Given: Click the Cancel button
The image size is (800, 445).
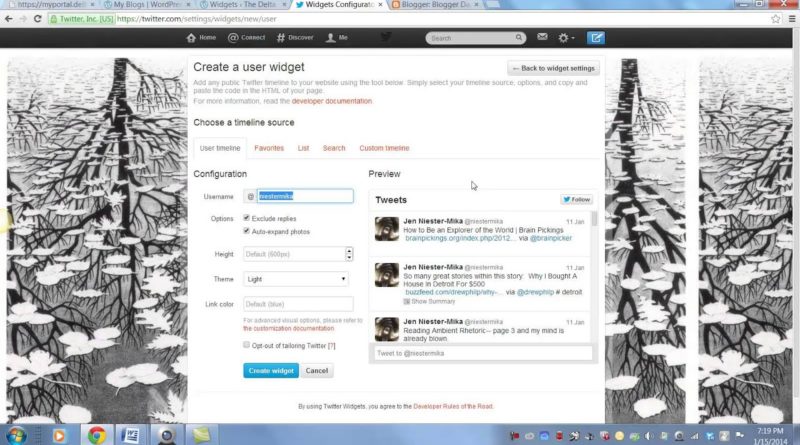Looking at the screenshot, I should tap(317, 370).
